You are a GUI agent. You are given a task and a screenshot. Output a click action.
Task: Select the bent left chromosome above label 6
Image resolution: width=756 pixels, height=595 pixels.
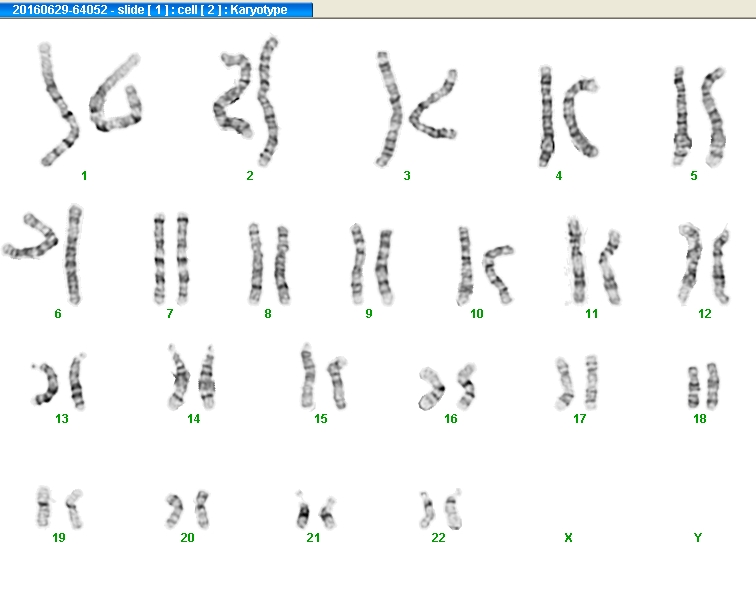[31, 236]
